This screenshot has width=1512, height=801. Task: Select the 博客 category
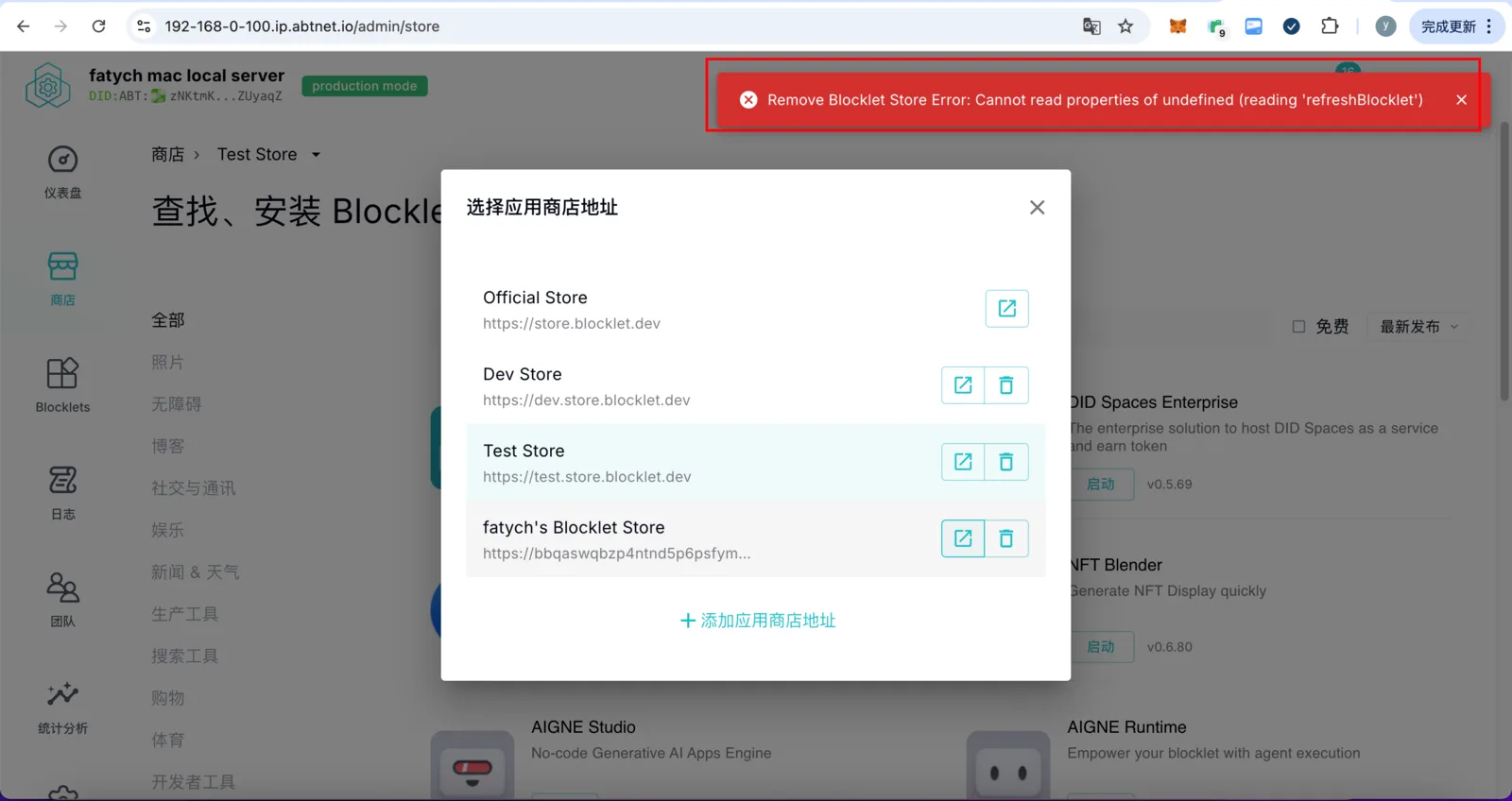(x=168, y=446)
